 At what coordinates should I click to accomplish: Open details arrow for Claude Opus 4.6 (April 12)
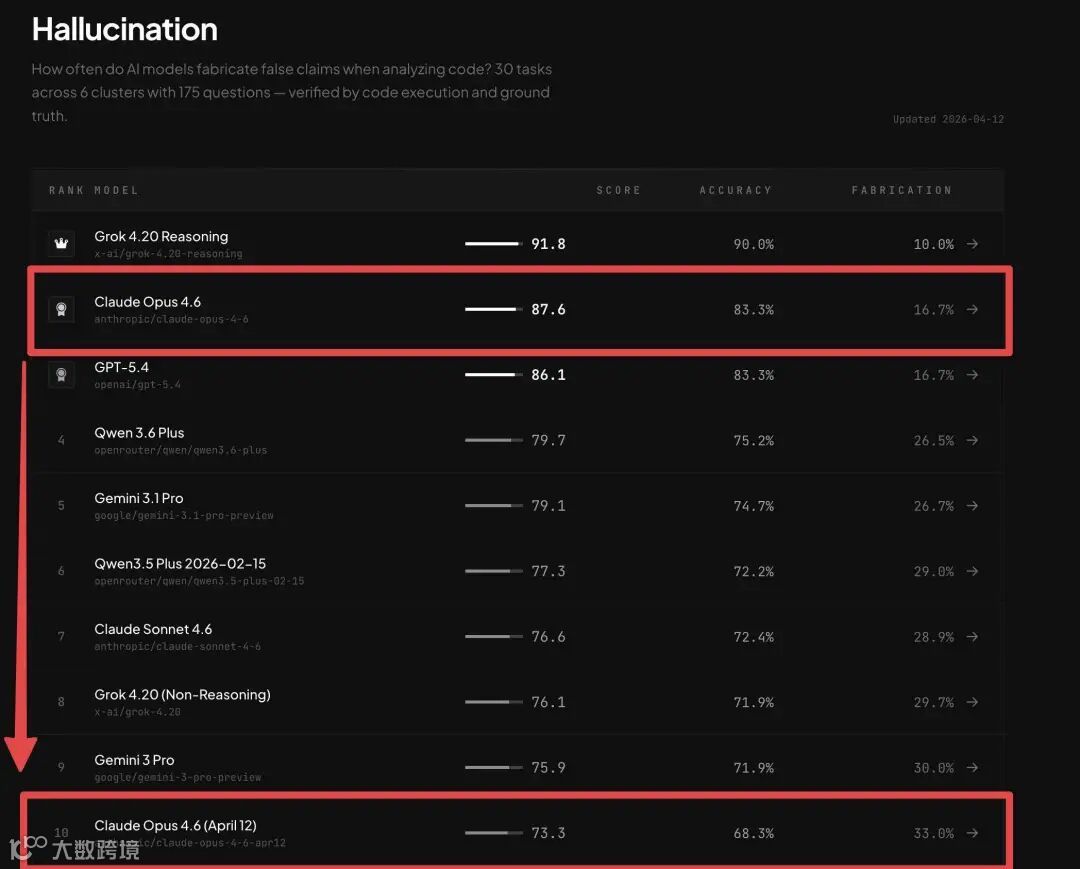click(x=972, y=833)
